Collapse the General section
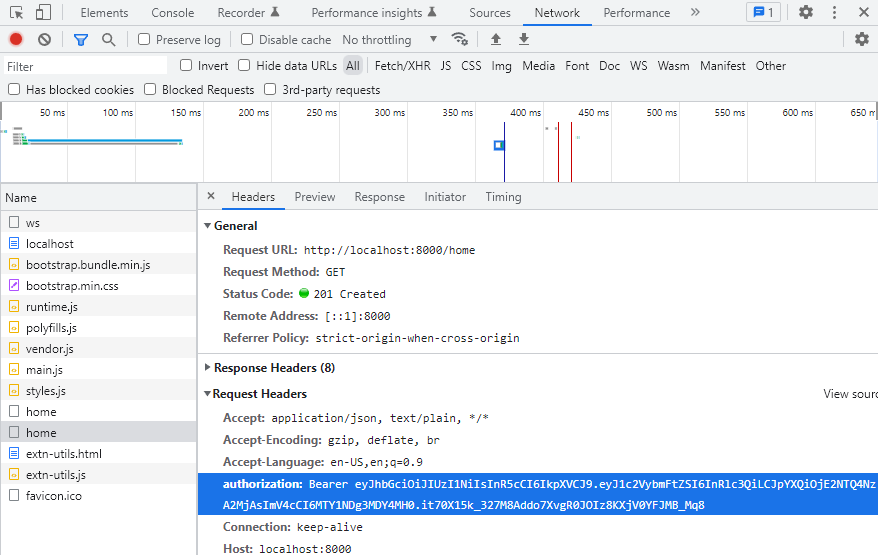The image size is (878, 555). tap(231, 226)
